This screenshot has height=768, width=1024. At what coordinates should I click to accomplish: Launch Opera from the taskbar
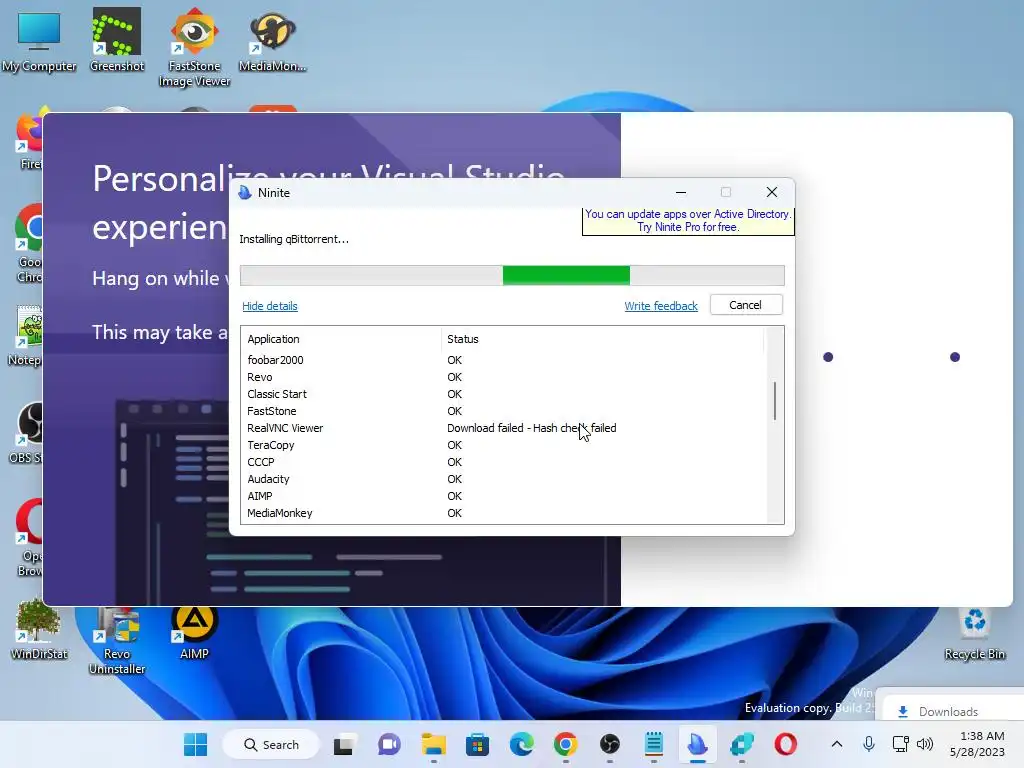click(786, 744)
